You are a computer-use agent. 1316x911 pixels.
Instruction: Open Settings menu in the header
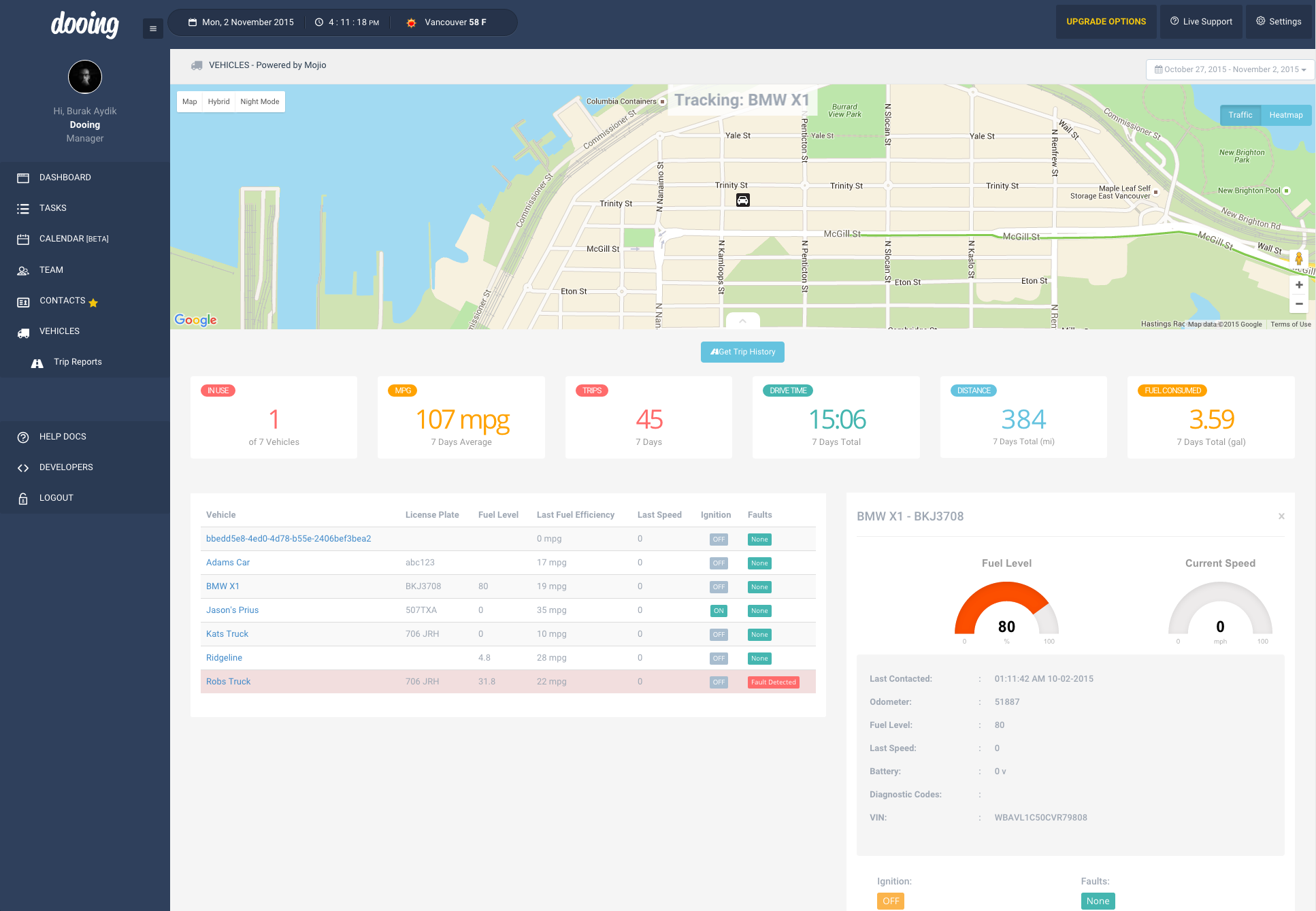[1278, 22]
